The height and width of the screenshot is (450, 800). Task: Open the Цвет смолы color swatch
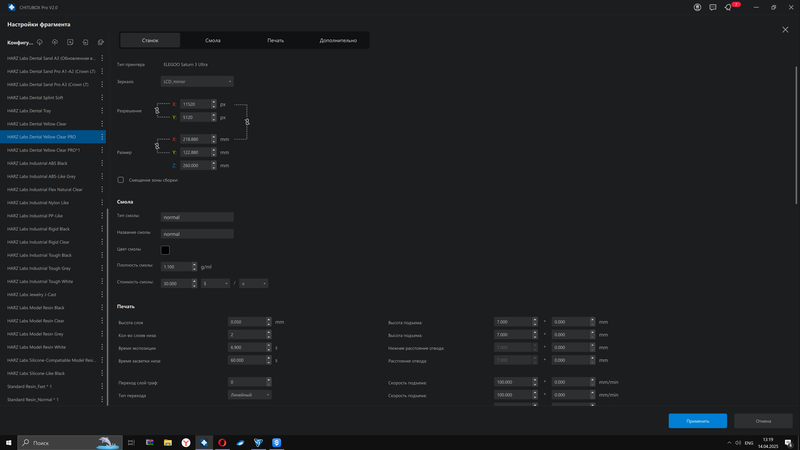click(165, 250)
